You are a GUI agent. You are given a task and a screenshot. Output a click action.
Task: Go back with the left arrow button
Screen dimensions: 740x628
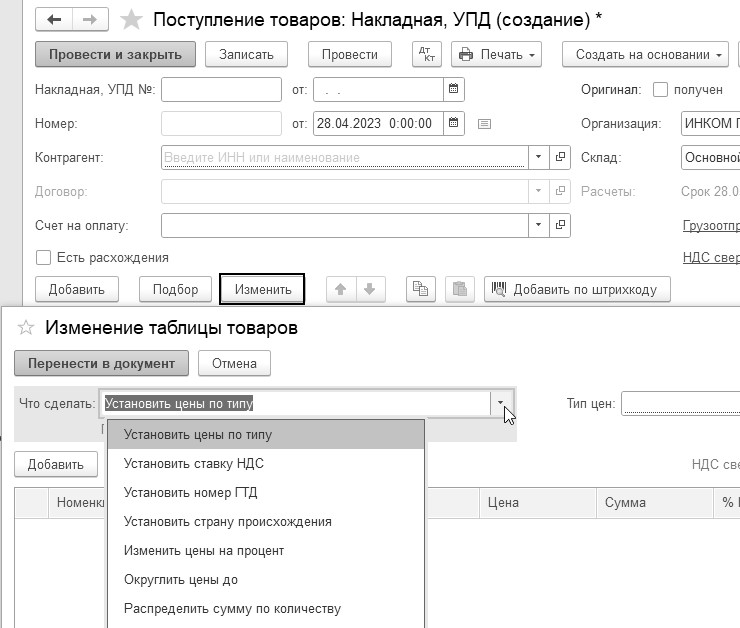pyautogui.click(x=54, y=19)
